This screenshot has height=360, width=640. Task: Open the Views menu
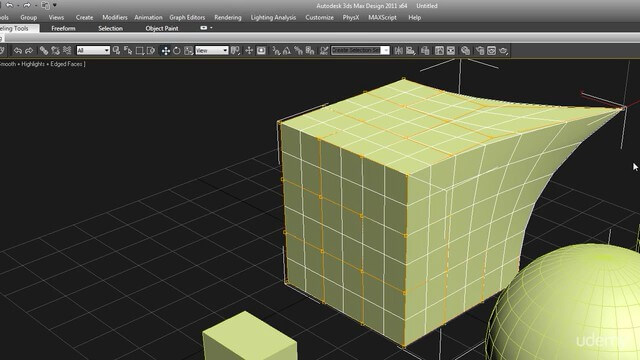56,18
